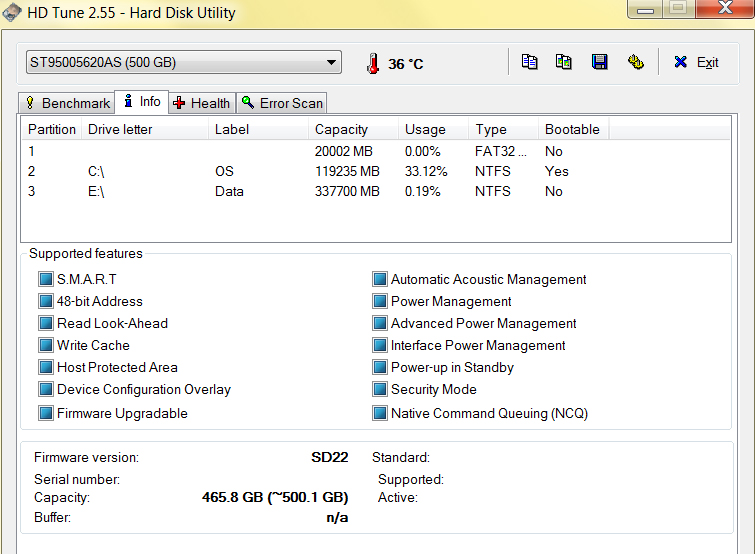Toggle the S.M.A.R.T checkbox
The width and height of the screenshot is (755, 554).
[x=46, y=279]
